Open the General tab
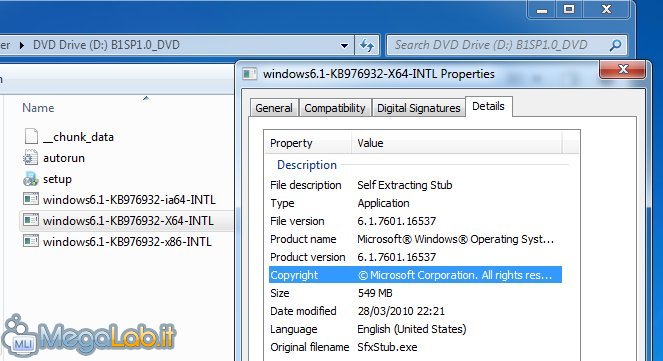 pyautogui.click(x=274, y=108)
